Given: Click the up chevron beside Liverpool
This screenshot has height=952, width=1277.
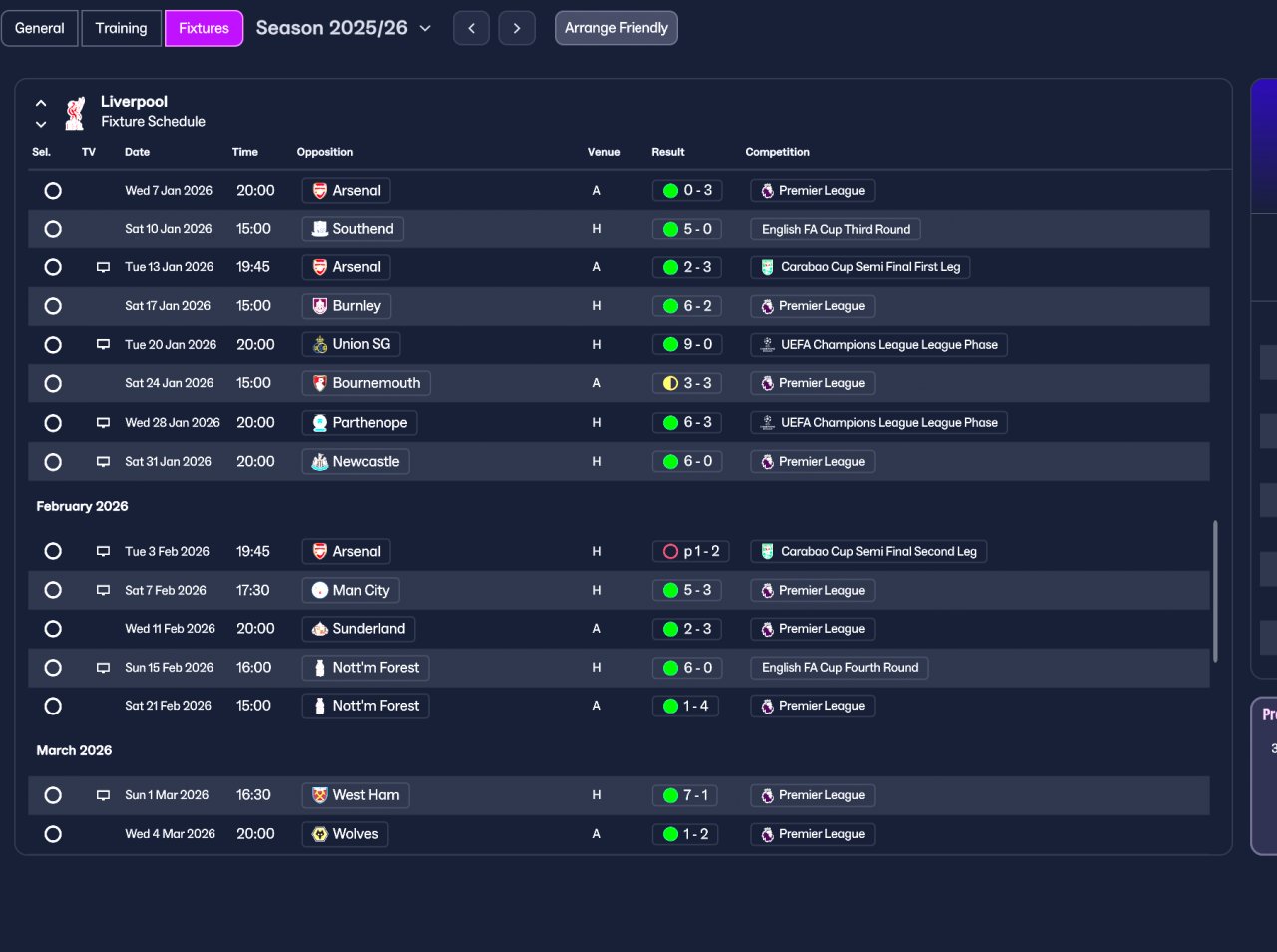Looking at the screenshot, I should tap(41, 103).
